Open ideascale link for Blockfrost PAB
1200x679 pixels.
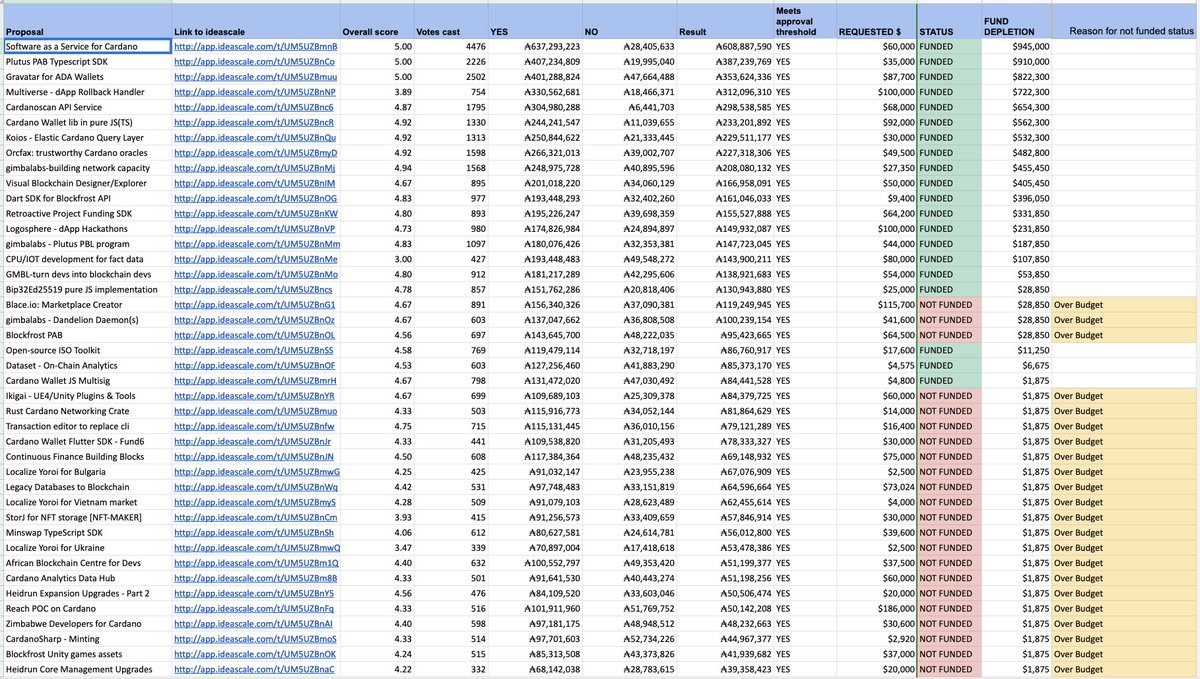pyautogui.click(x=254, y=335)
